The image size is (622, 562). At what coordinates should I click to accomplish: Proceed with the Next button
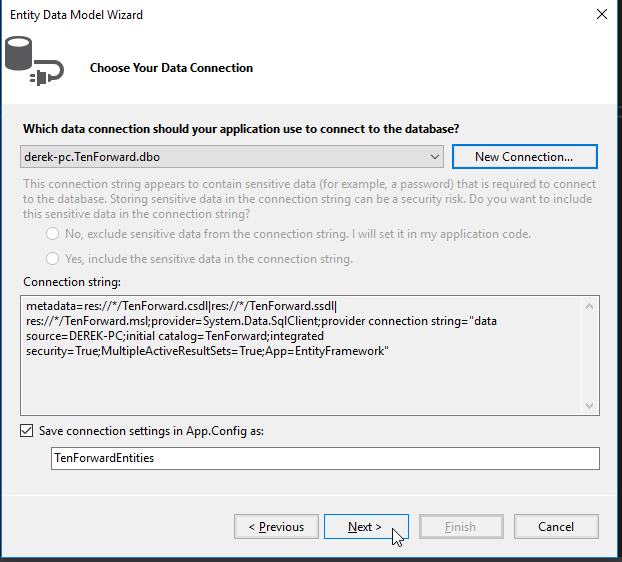click(x=365, y=526)
